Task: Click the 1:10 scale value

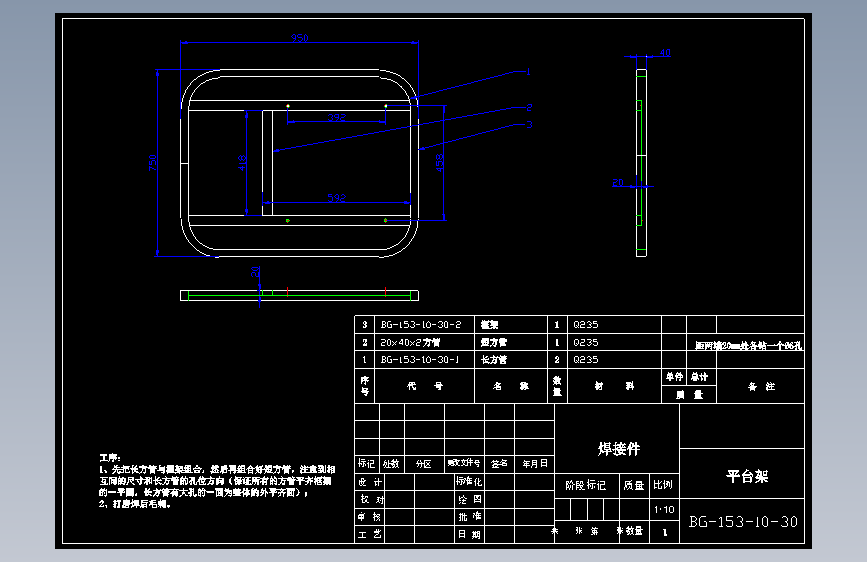Action: pos(664,509)
